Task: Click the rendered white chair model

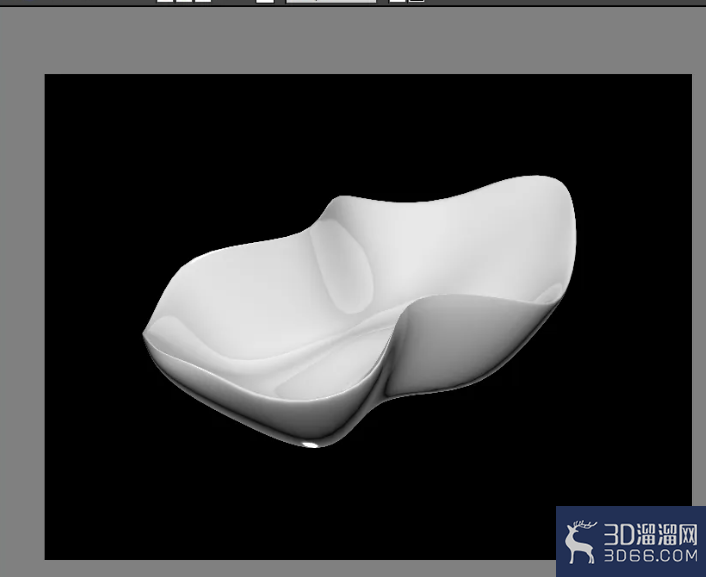Action: tap(359, 311)
